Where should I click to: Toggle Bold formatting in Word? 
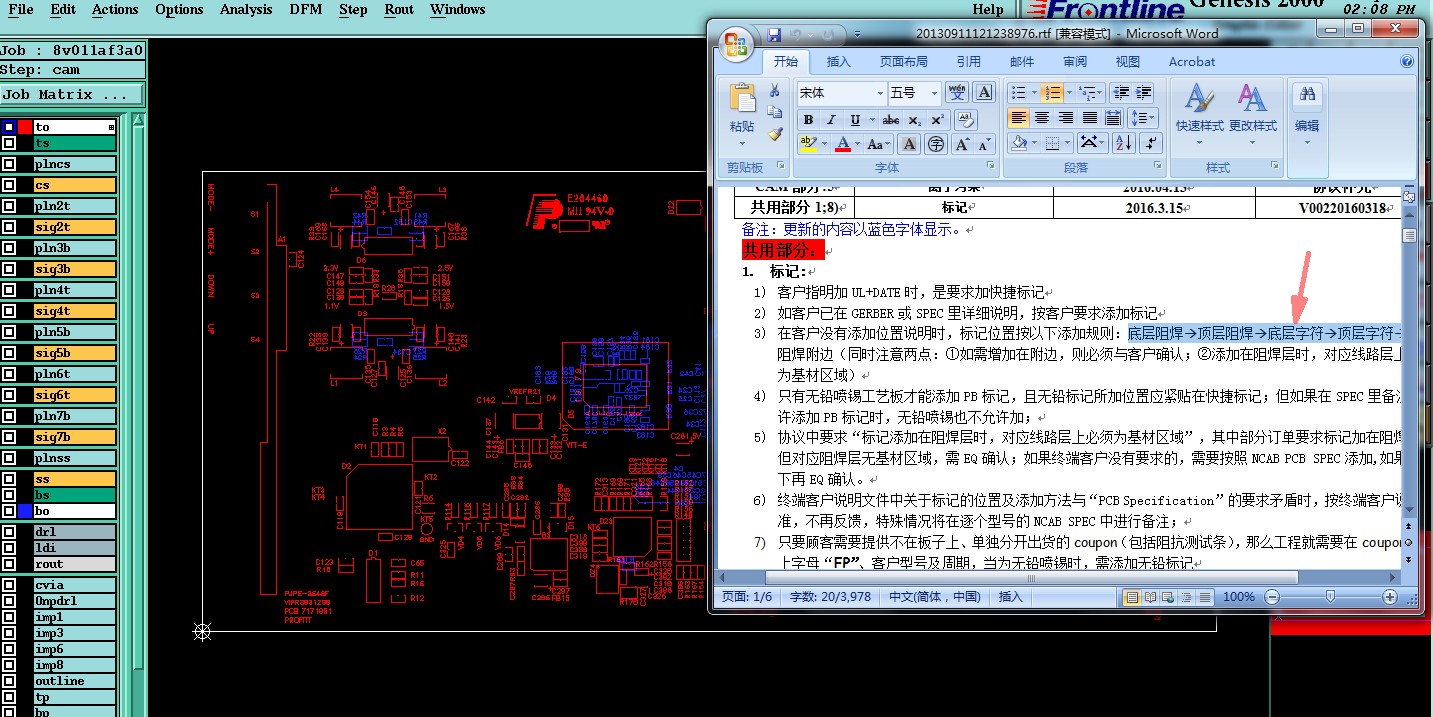tap(807, 120)
